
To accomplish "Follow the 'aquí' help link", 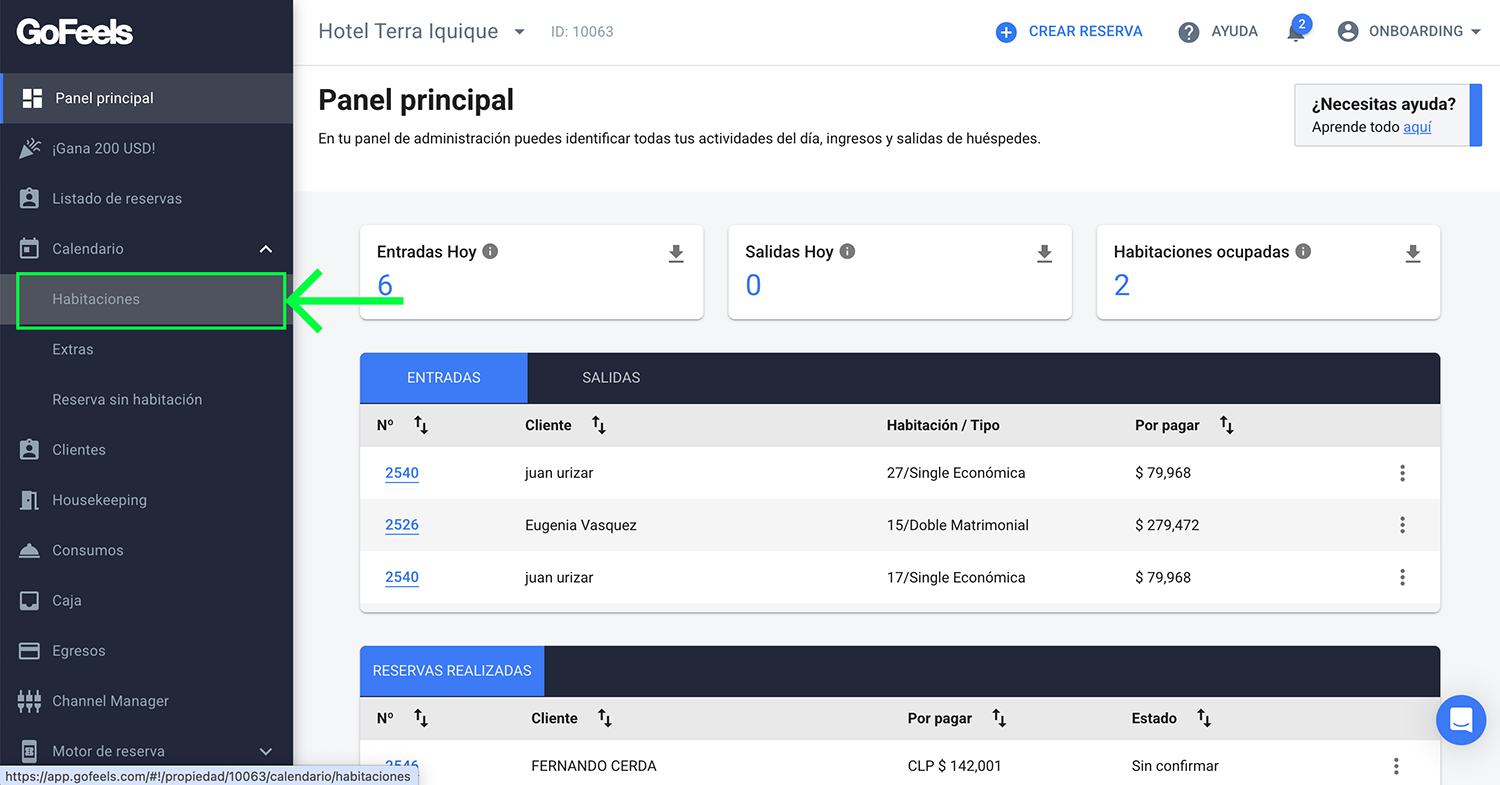I will click(1417, 127).
